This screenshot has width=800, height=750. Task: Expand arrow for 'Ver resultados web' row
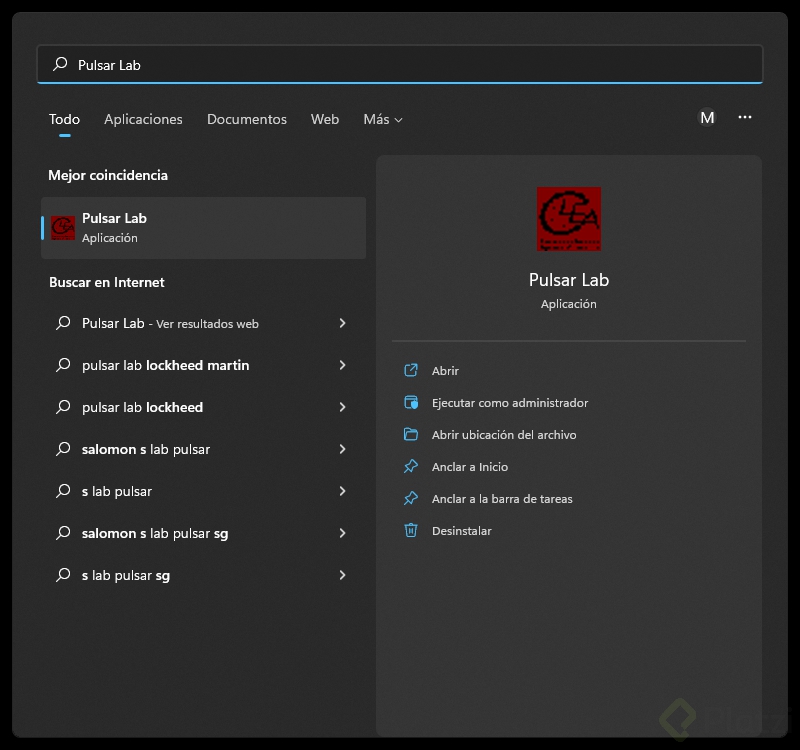342,323
